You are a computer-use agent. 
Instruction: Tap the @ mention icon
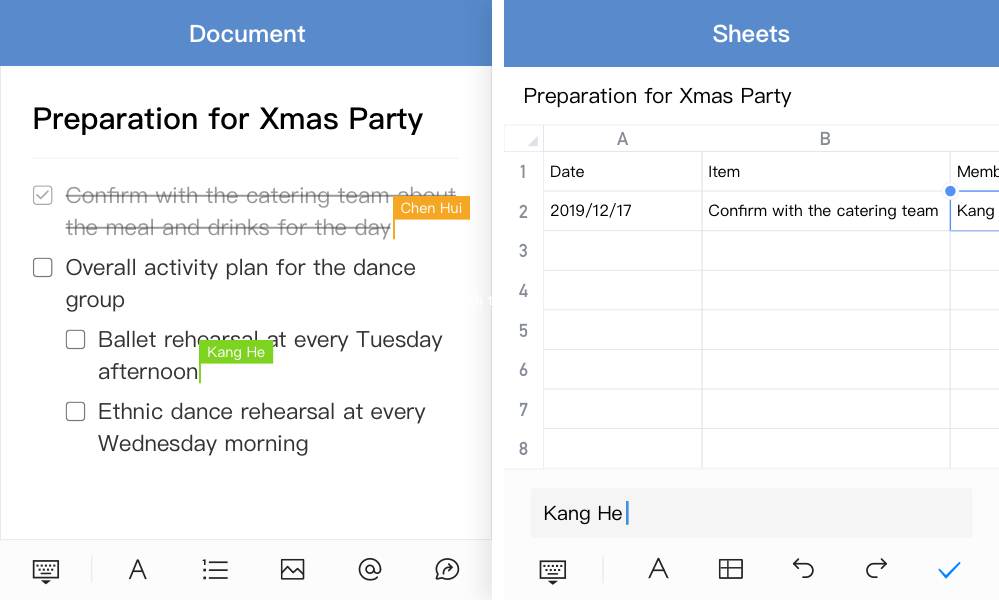point(370,570)
